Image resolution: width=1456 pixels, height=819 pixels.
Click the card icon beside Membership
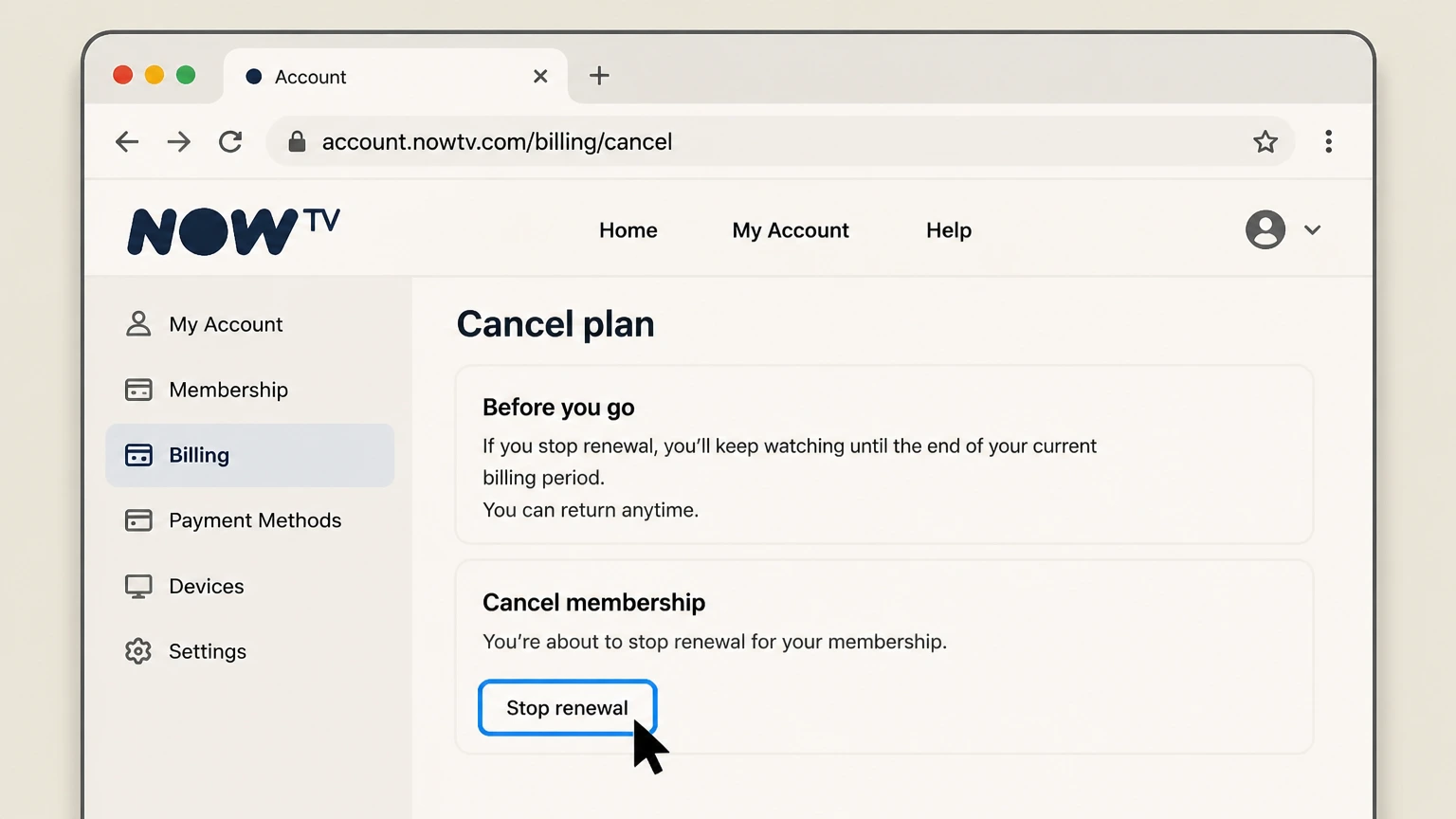[138, 390]
